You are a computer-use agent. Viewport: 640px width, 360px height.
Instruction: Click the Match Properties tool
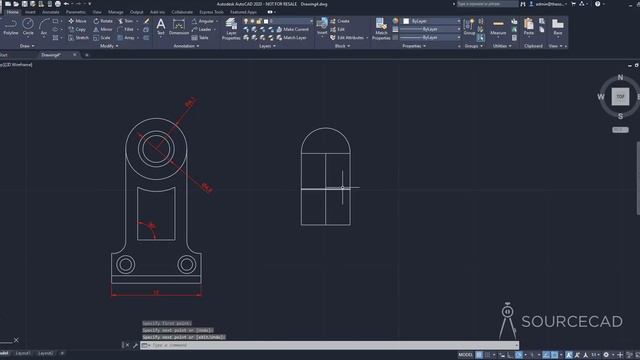(381, 29)
